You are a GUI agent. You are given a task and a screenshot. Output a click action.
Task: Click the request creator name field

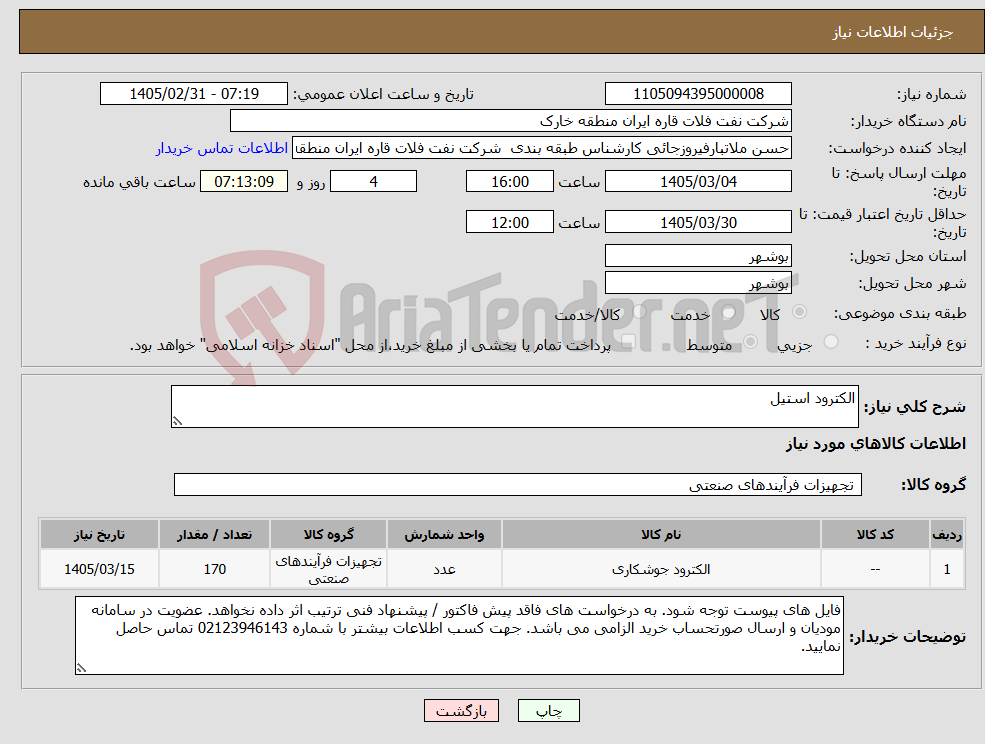pos(541,148)
